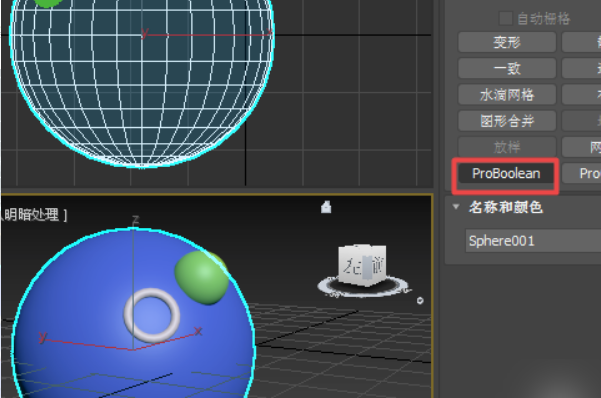Click the ViewCube in the perspective viewport
This screenshot has height=398, width=601.
coord(362,265)
